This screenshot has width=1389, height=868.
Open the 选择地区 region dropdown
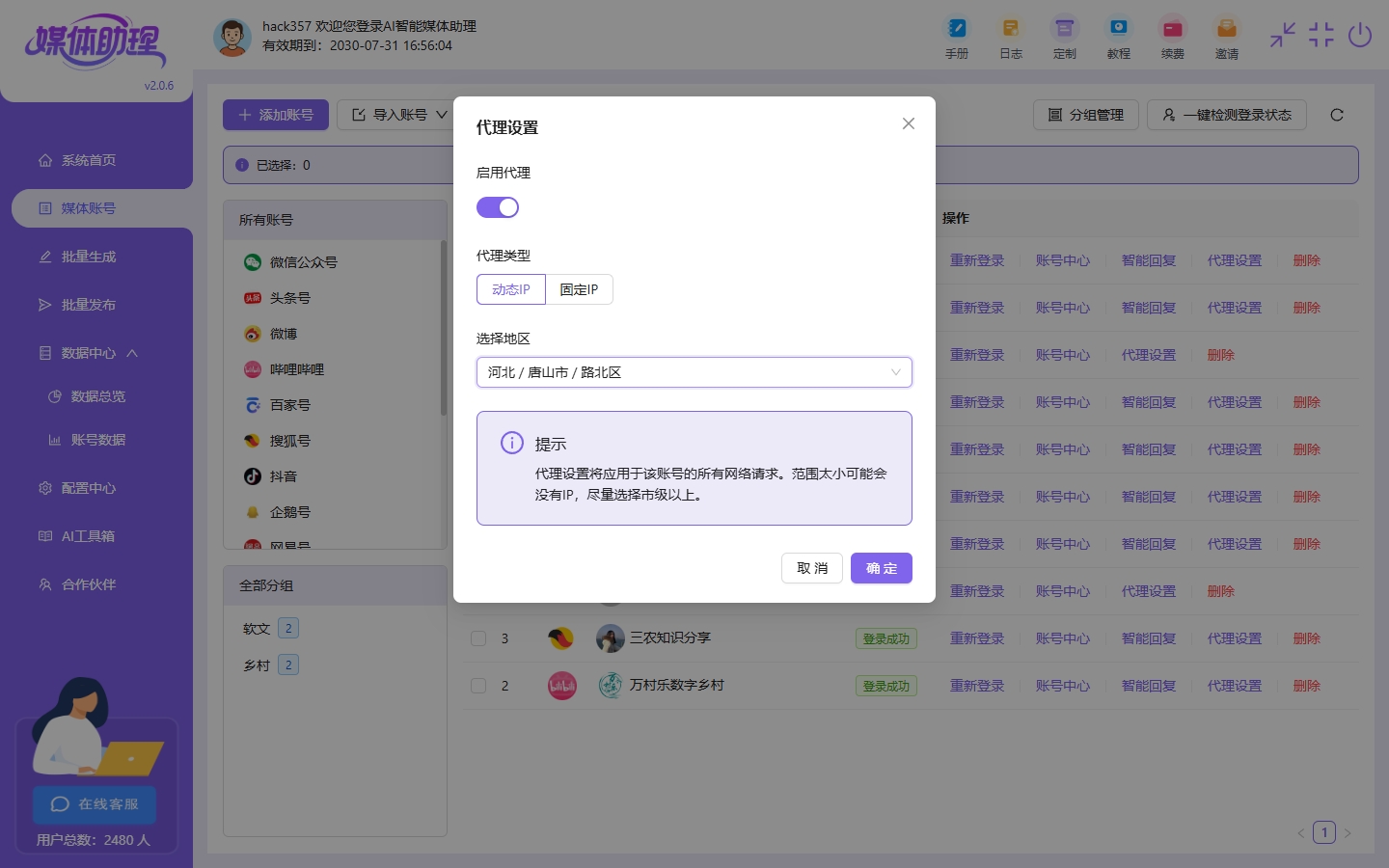point(694,372)
